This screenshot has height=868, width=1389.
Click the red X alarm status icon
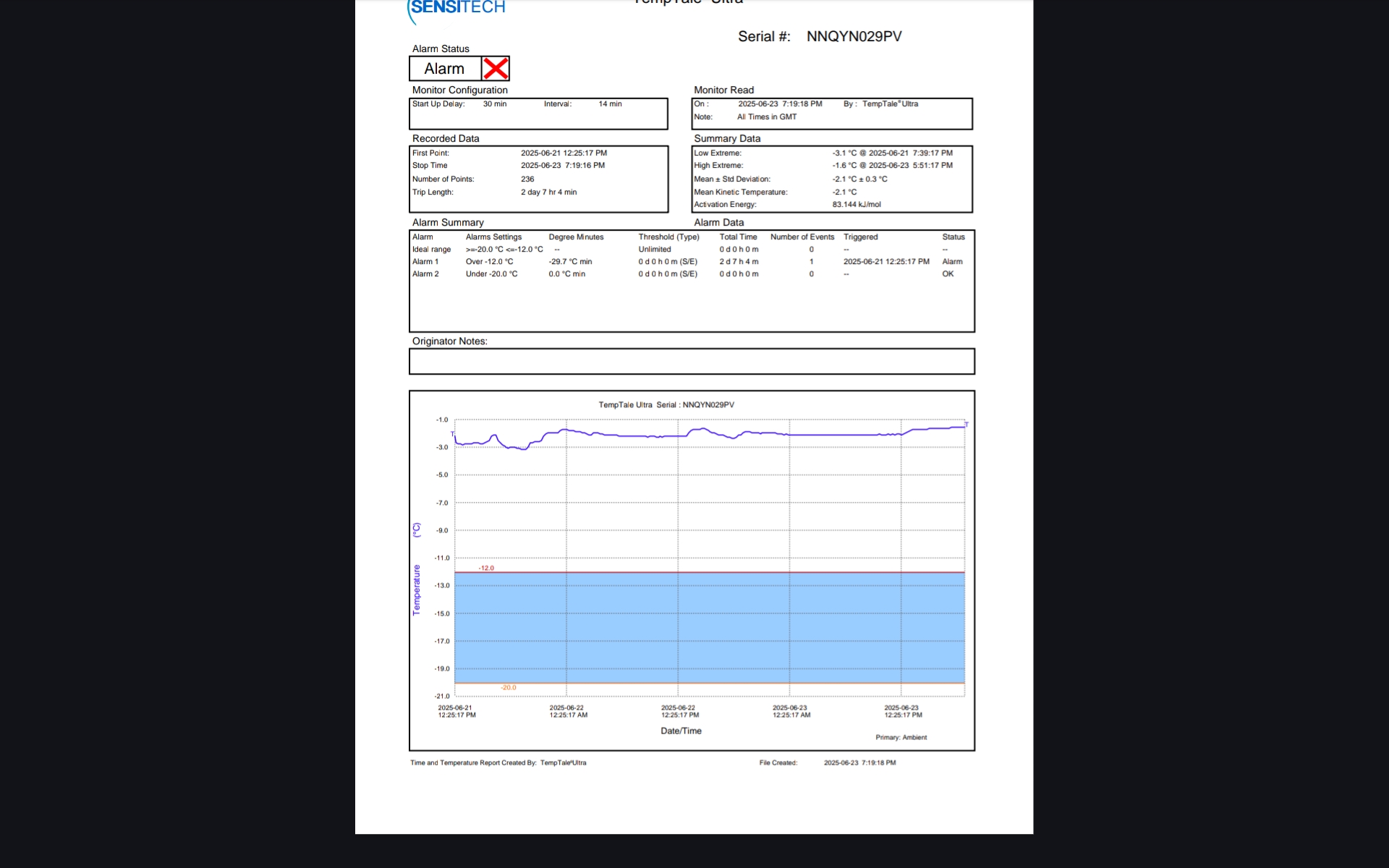point(496,69)
